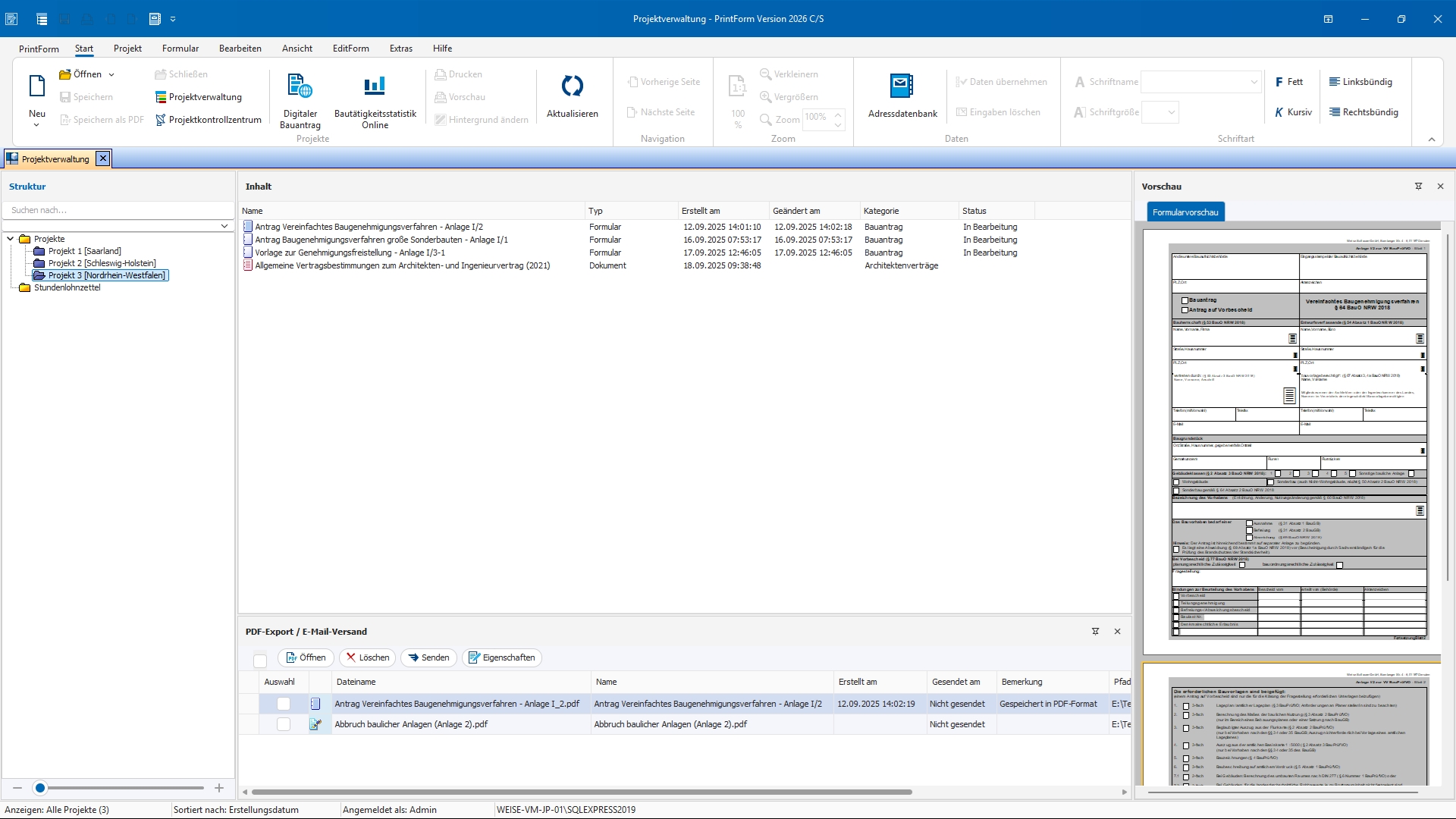Viewport: 1456px width, 819px height.
Task: Check the box for Antrag Vereinfachtes PDF row
Action: 284,704
